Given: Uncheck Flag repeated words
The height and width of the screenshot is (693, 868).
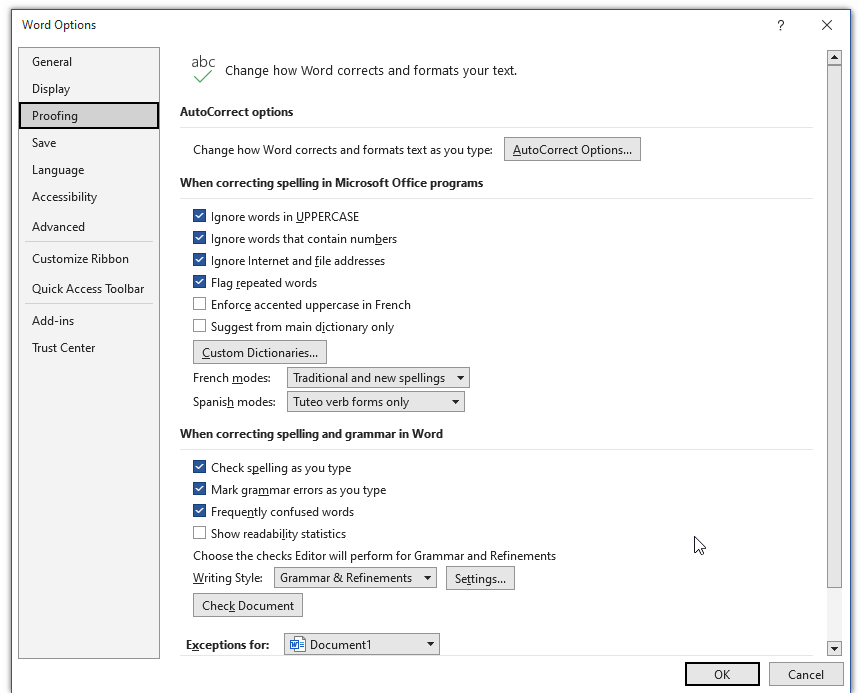Looking at the screenshot, I should [199, 282].
